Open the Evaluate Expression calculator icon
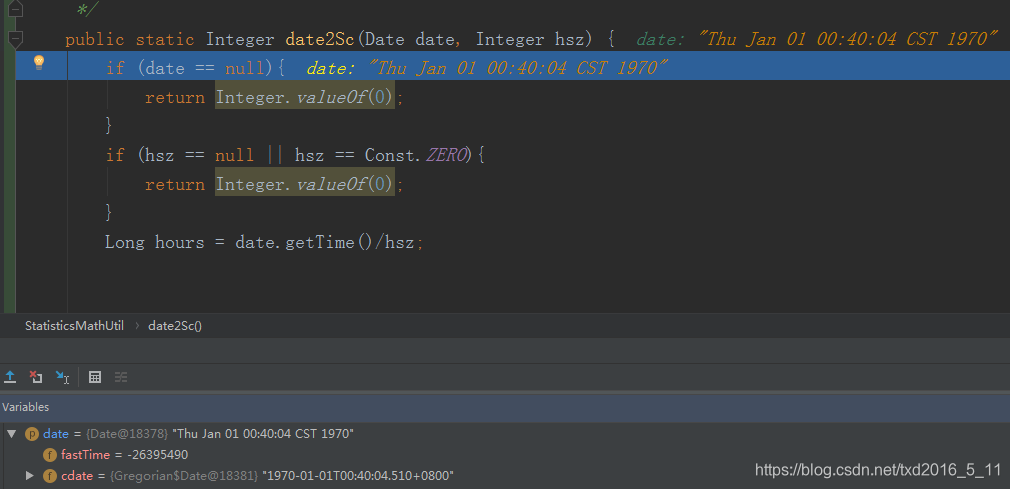Viewport: 1010px width, 489px height. 95,377
